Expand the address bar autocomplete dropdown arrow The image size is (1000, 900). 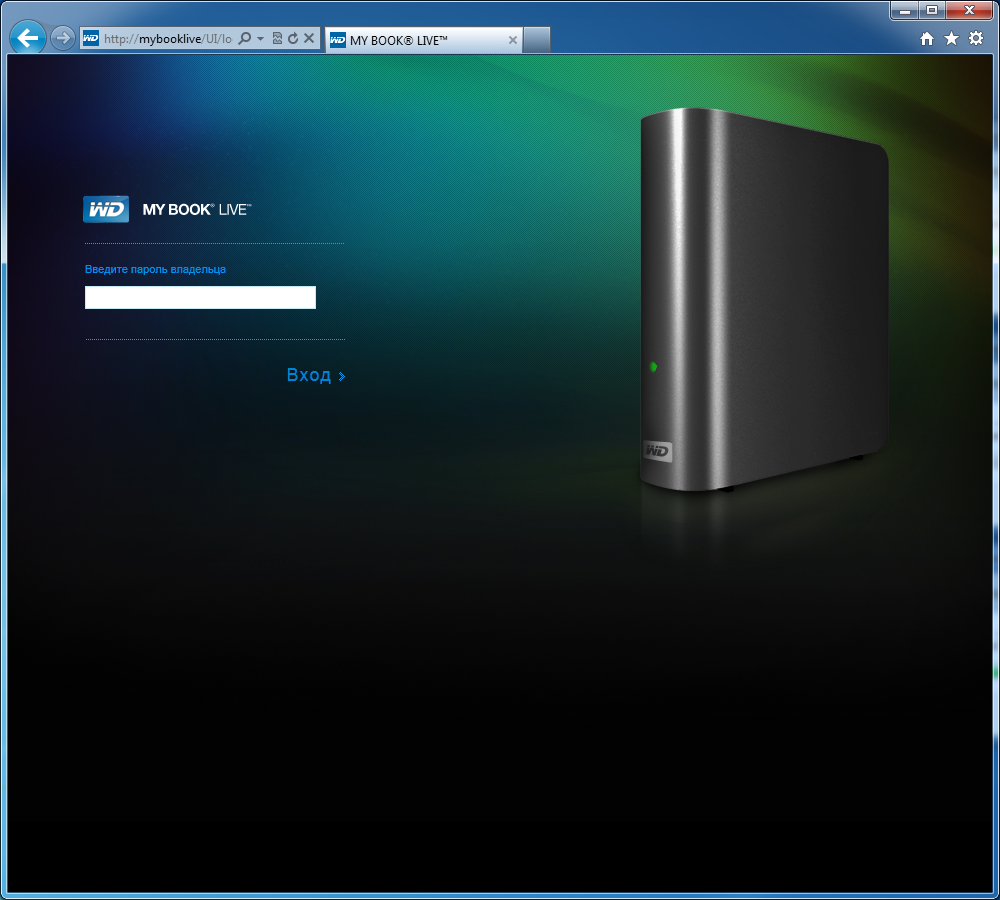click(260, 39)
